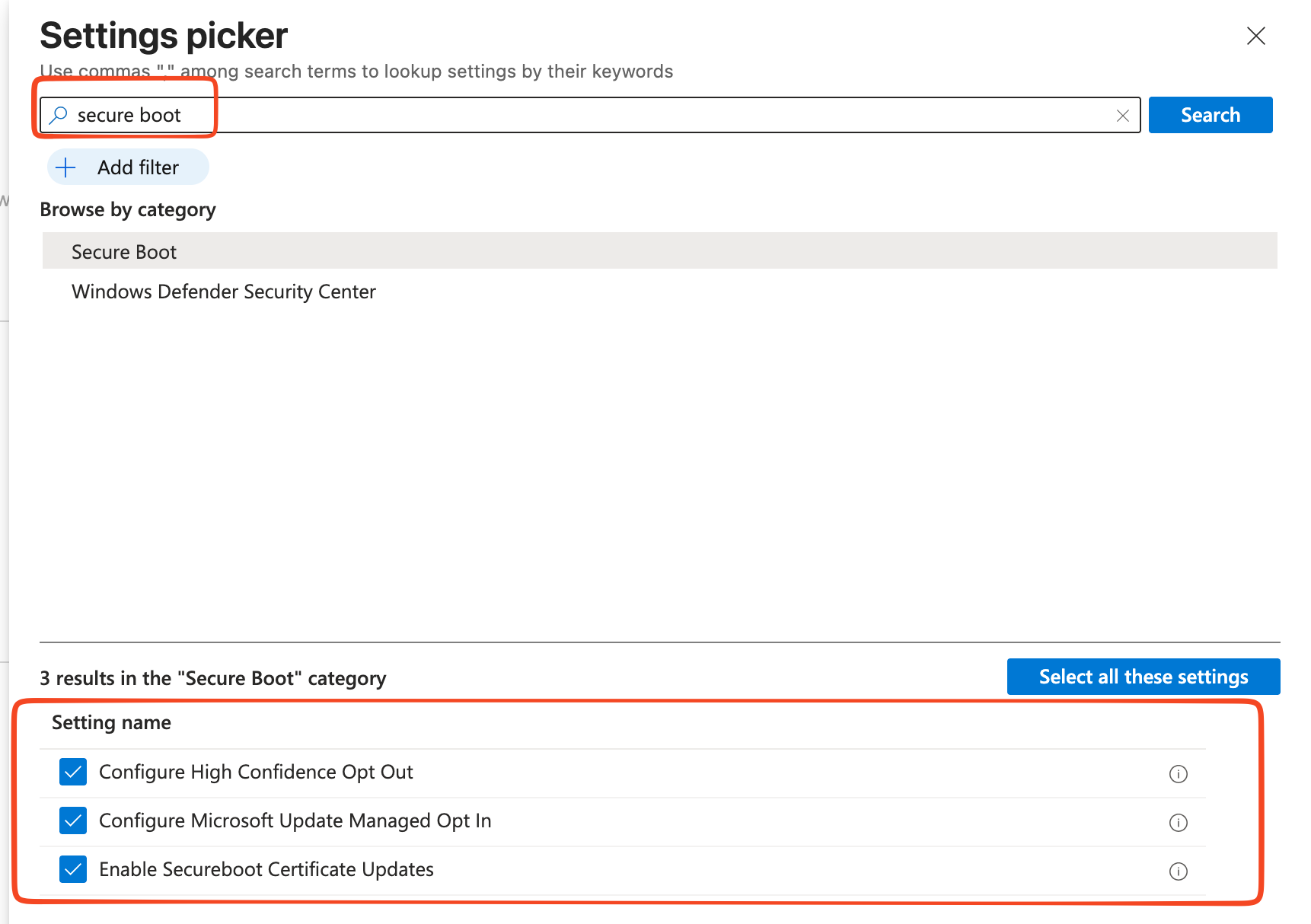The width and height of the screenshot is (1311, 924).
Task: Expand the Secure Boot category
Action: (x=123, y=251)
